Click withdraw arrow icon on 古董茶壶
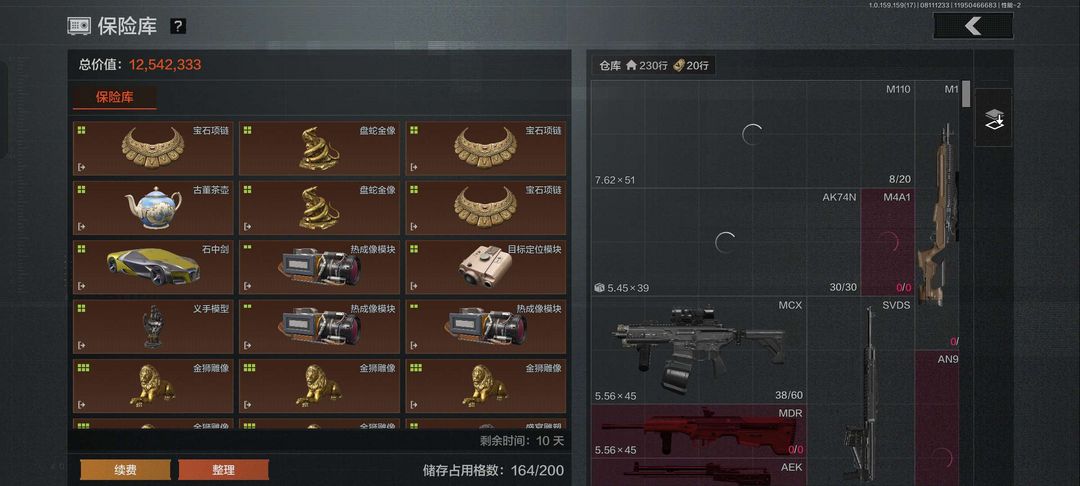 82,226
